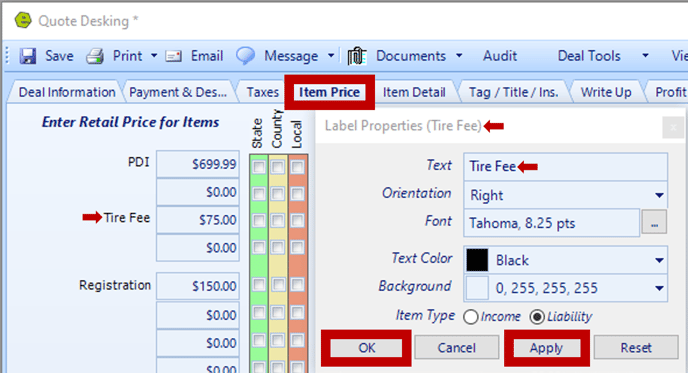Click the PDI label
The width and height of the screenshot is (688, 373).
coord(139,162)
